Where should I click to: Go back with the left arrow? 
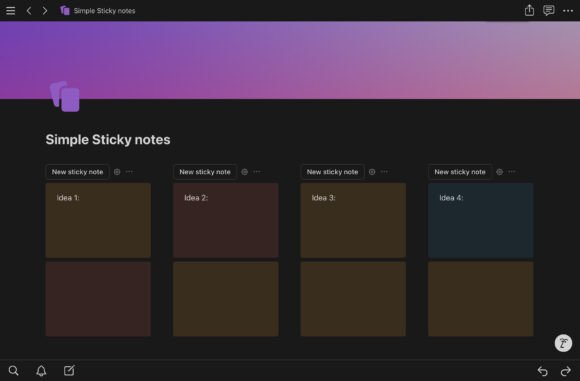tap(29, 11)
